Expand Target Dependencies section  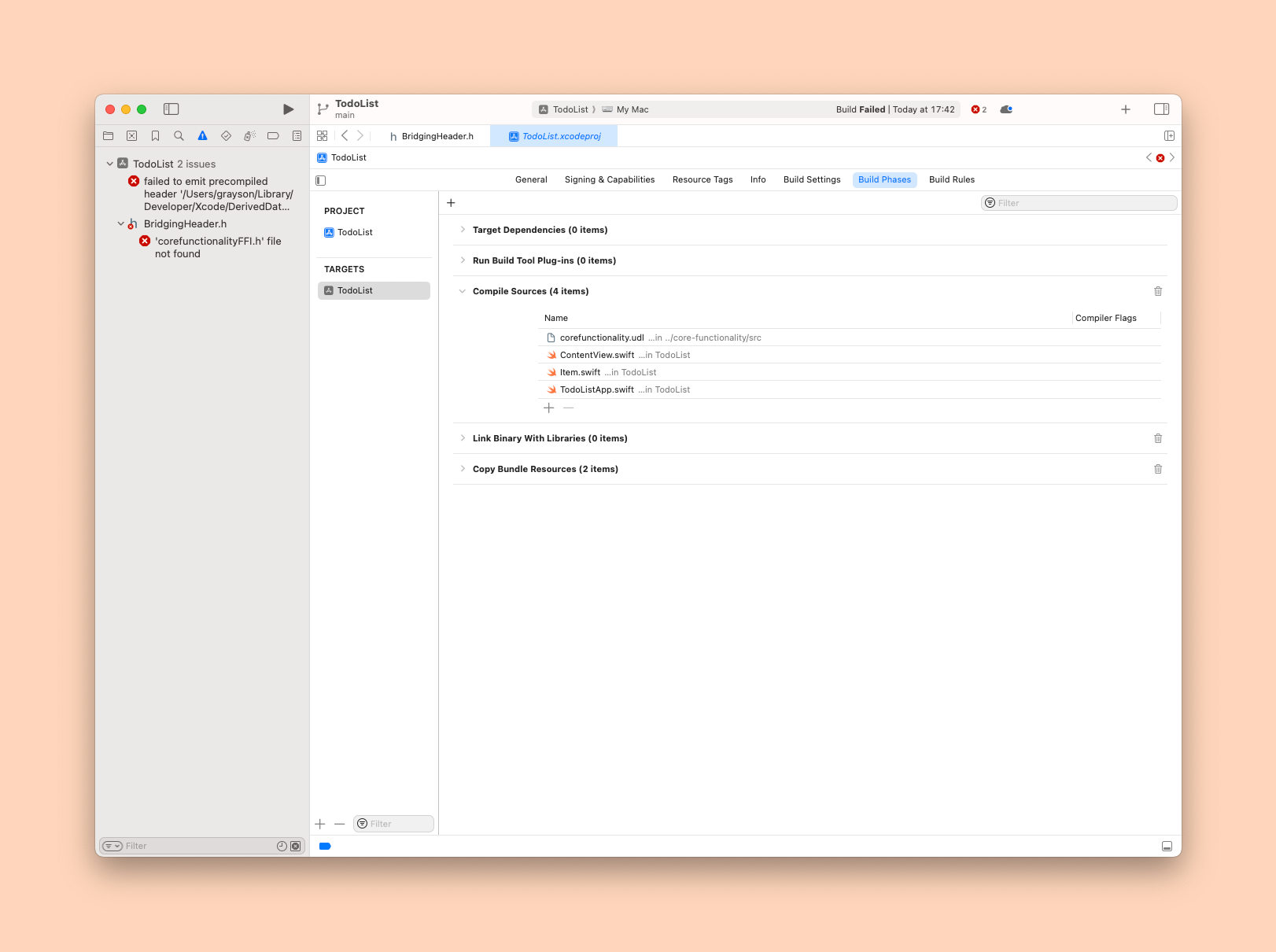click(463, 230)
